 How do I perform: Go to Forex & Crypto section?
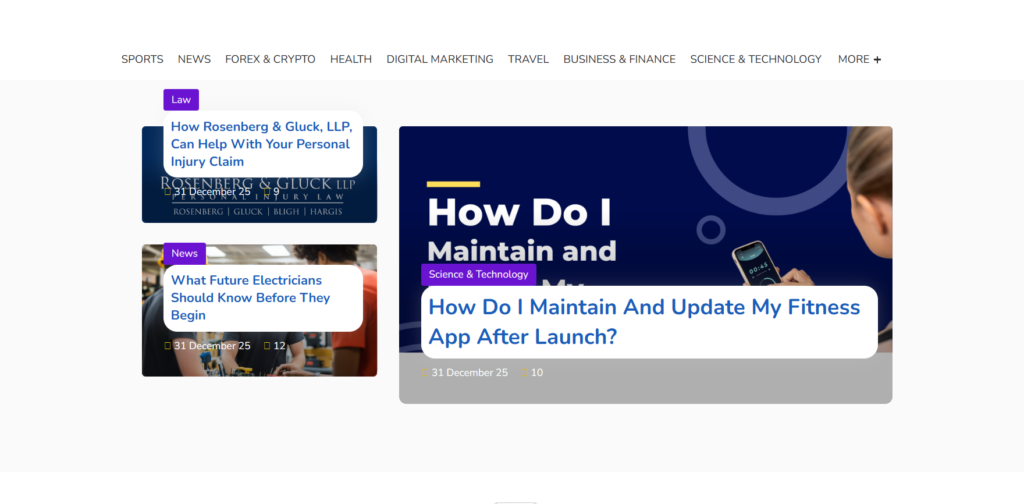point(270,59)
